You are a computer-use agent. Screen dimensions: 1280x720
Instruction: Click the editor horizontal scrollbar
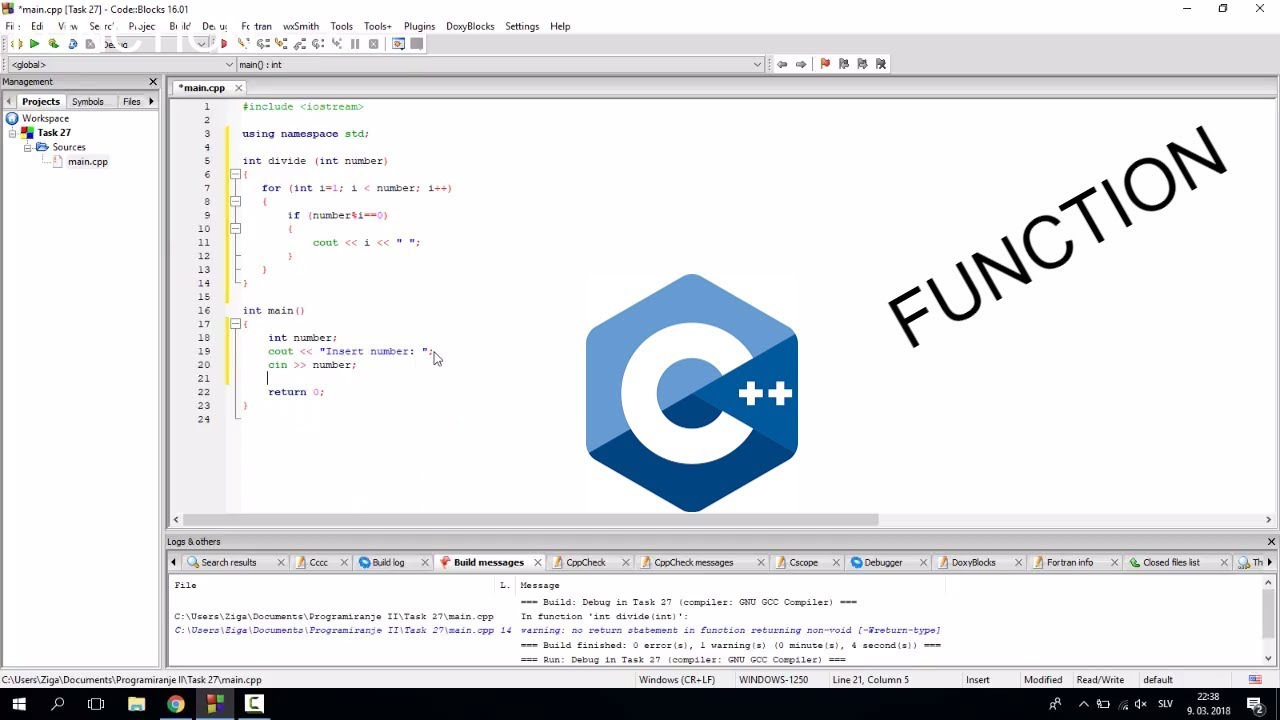[529, 519]
